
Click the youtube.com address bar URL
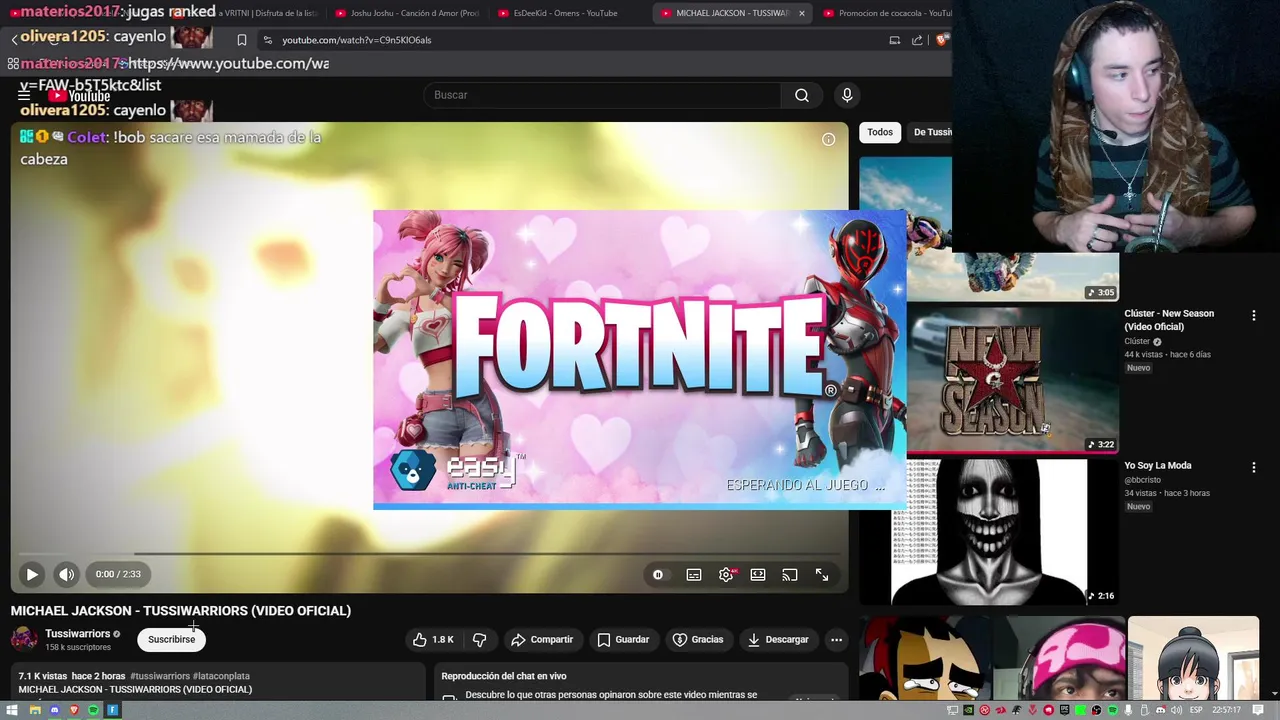click(x=357, y=40)
